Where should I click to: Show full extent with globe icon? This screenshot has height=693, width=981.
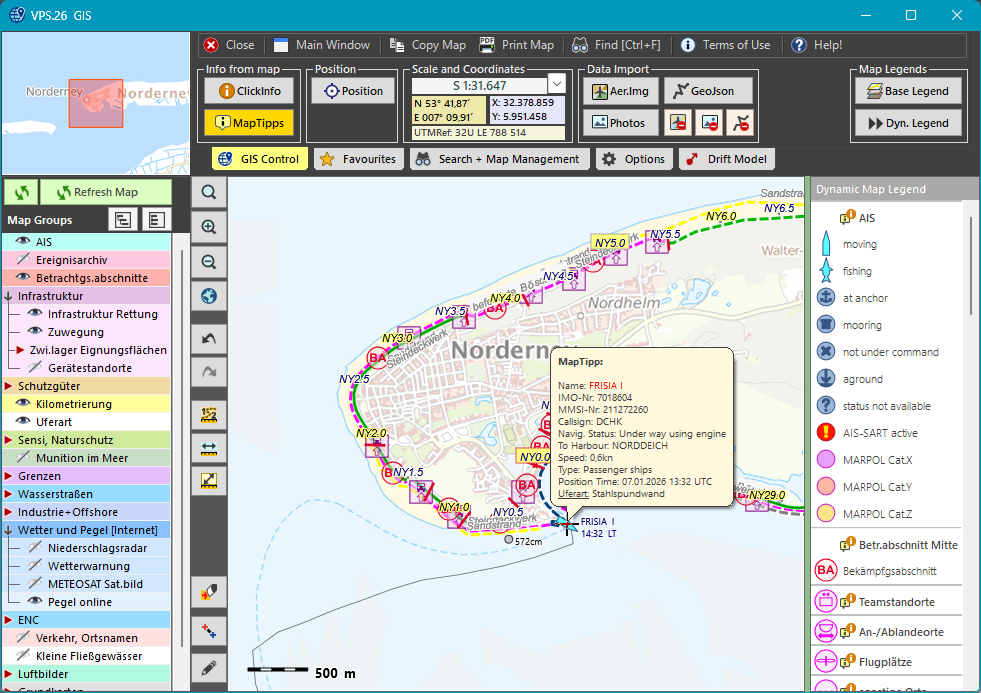[x=209, y=296]
